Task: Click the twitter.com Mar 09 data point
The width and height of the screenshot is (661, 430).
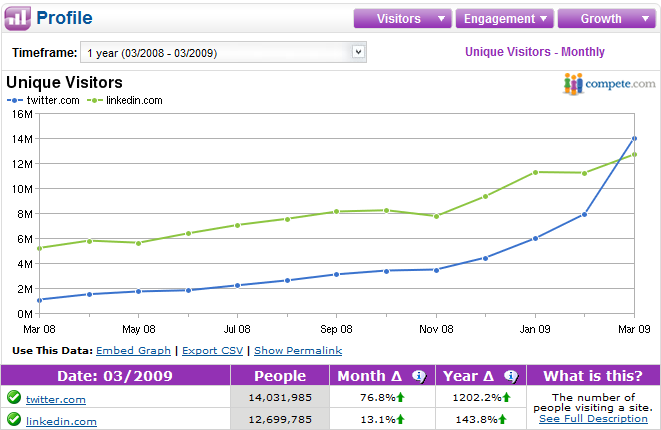Action: pos(634,138)
